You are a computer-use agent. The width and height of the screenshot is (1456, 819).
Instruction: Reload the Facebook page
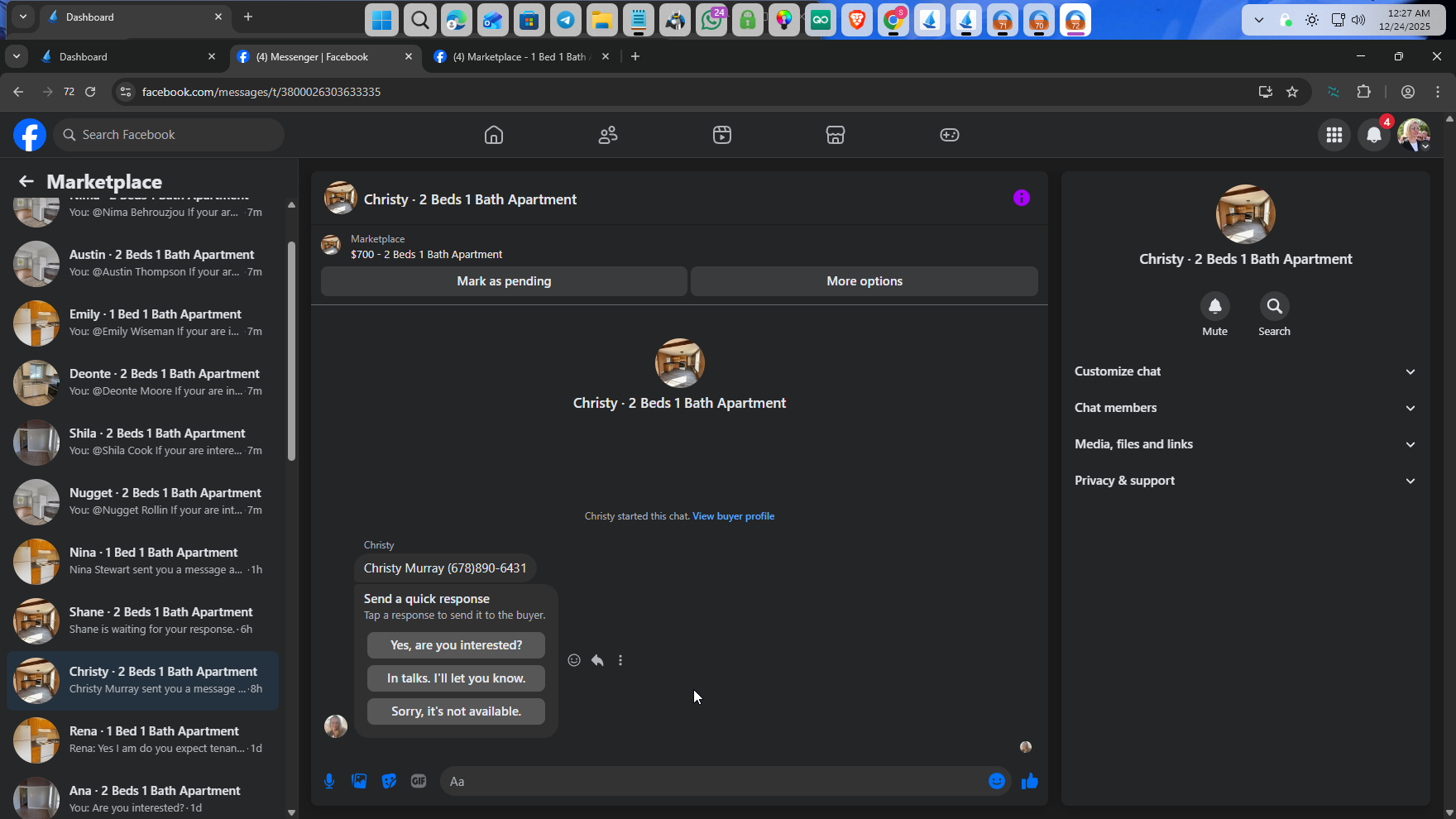pyautogui.click(x=90, y=92)
